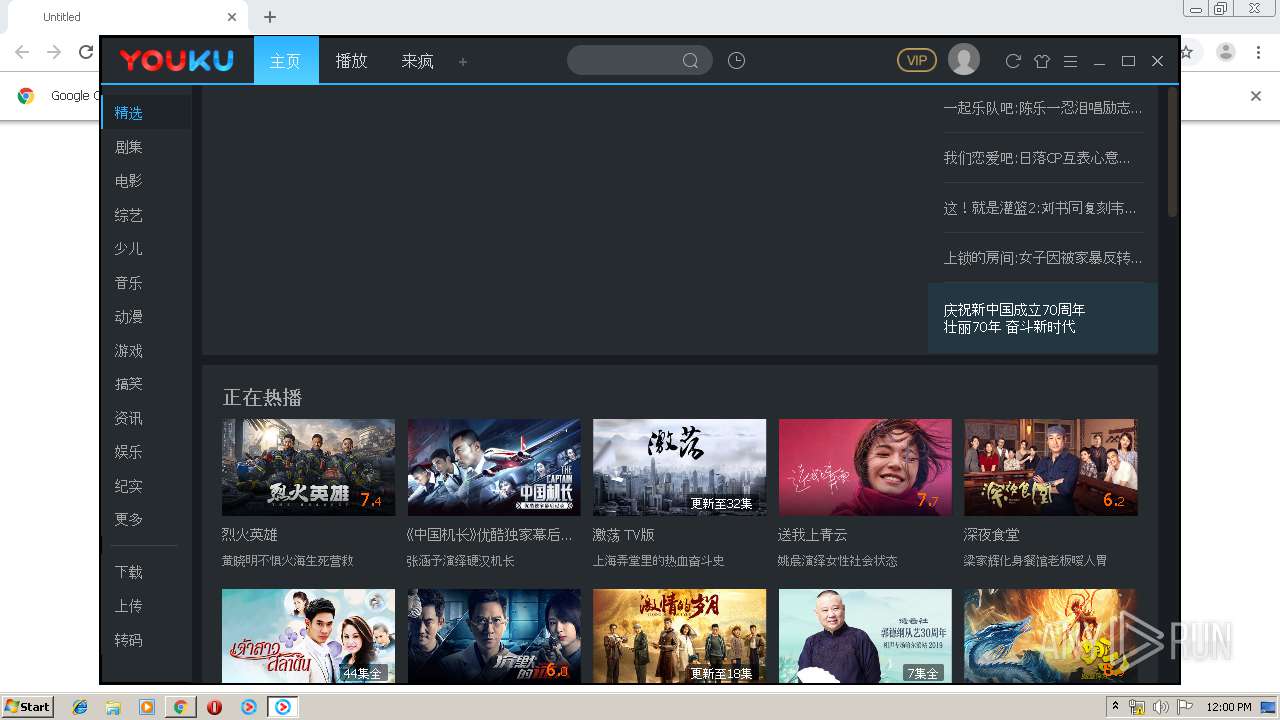The height and width of the screenshot is (720, 1280).
Task: Select 精选 in the sidebar
Action: click(146, 113)
